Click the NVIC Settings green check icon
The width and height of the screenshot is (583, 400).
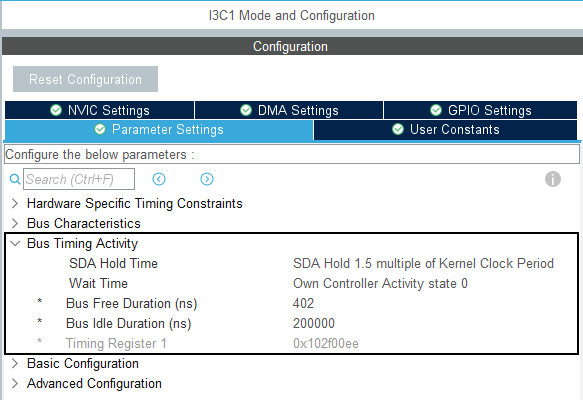(56, 110)
